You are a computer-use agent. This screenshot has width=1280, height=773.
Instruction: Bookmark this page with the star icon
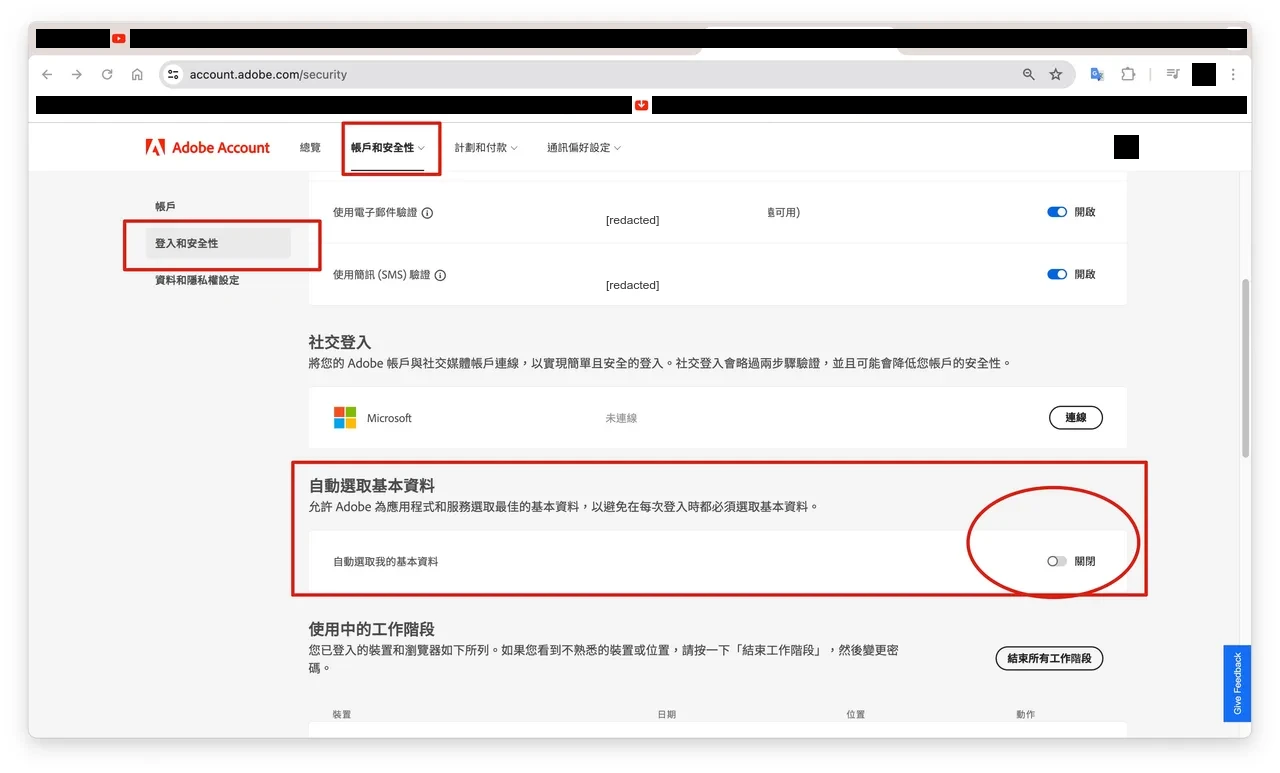[1056, 75]
